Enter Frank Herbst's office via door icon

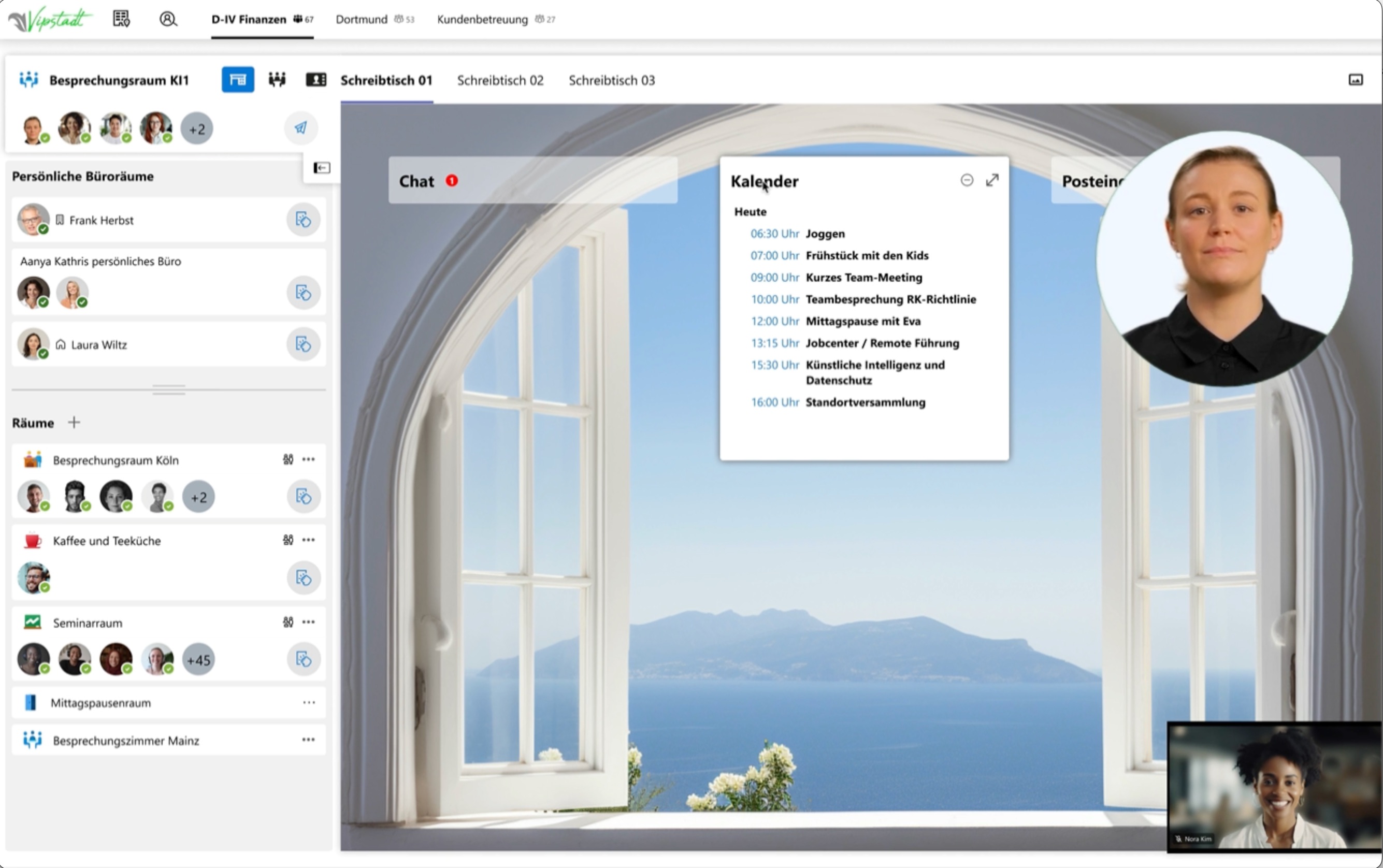point(303,220)
